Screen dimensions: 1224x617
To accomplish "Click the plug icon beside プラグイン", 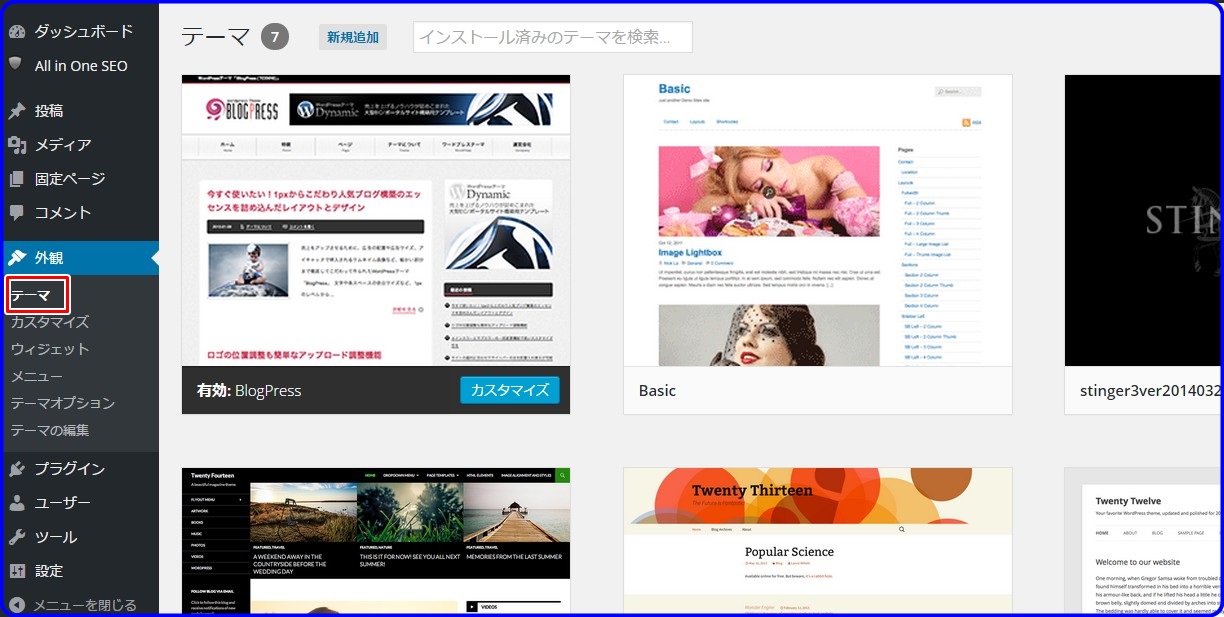I will [x=16, y=469].
